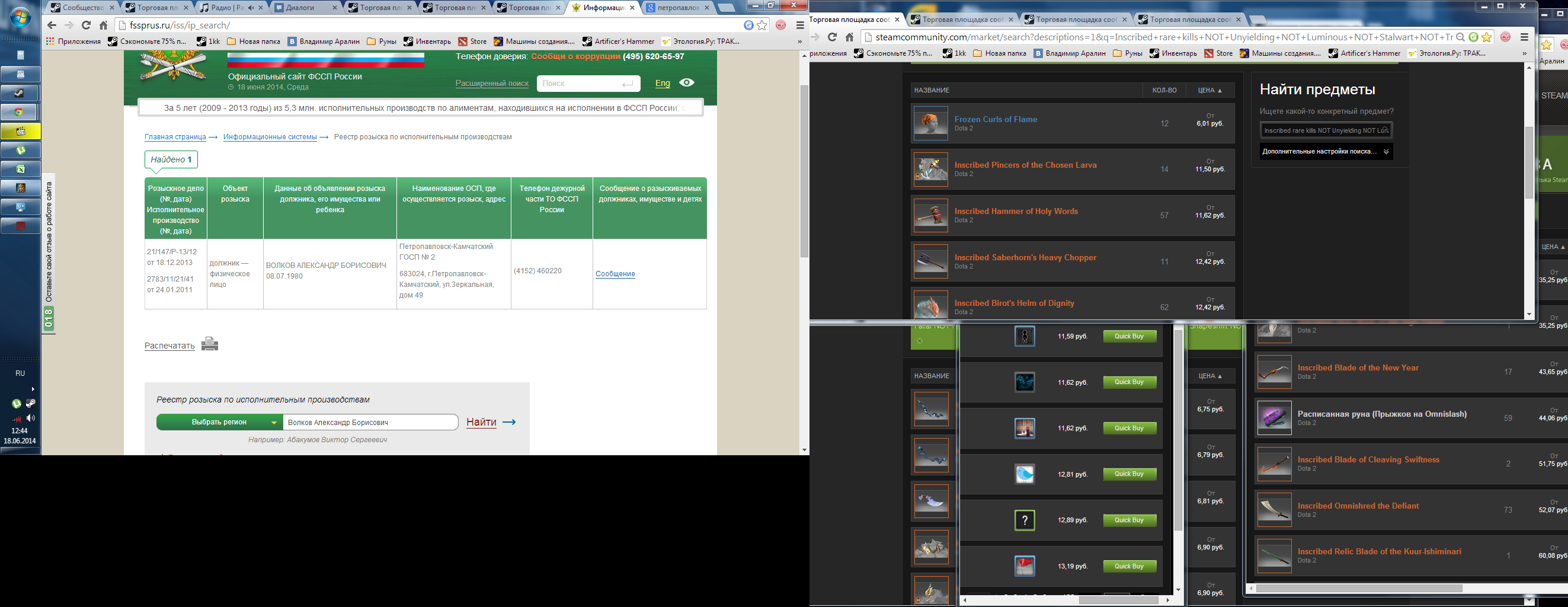
Task: Open Media Player Classic taskbar button
Action: tap(20, 131)
